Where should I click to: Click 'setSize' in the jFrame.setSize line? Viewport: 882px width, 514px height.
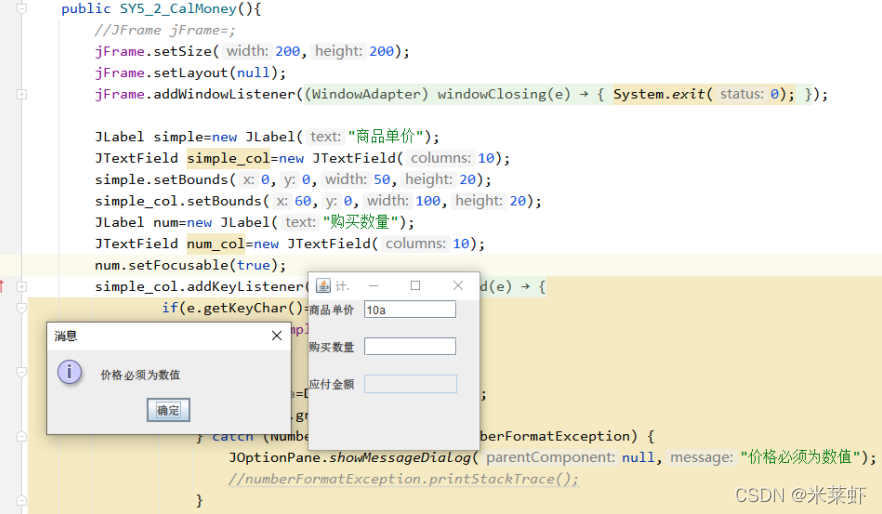[182, 52]
